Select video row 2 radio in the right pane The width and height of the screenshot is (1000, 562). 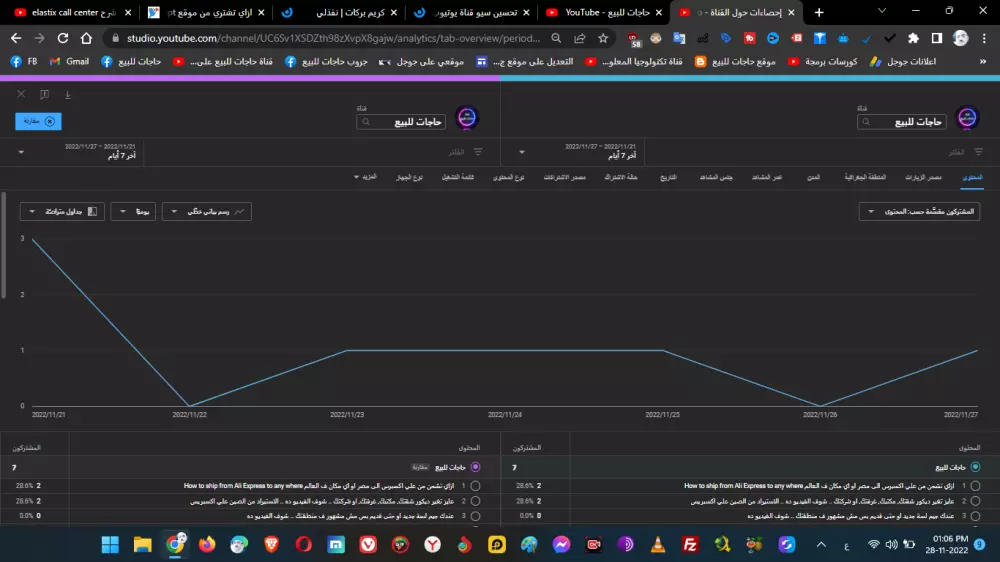click(x=975, y=501)
